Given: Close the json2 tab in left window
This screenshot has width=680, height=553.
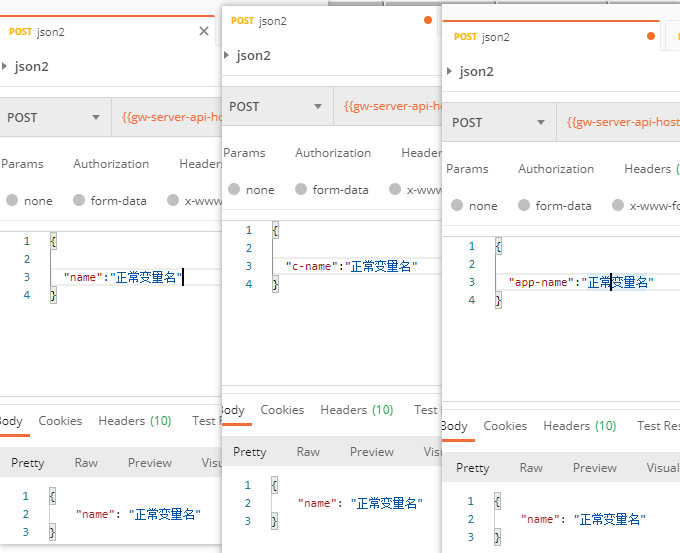Looking at the screenshot, I should 204,31.
